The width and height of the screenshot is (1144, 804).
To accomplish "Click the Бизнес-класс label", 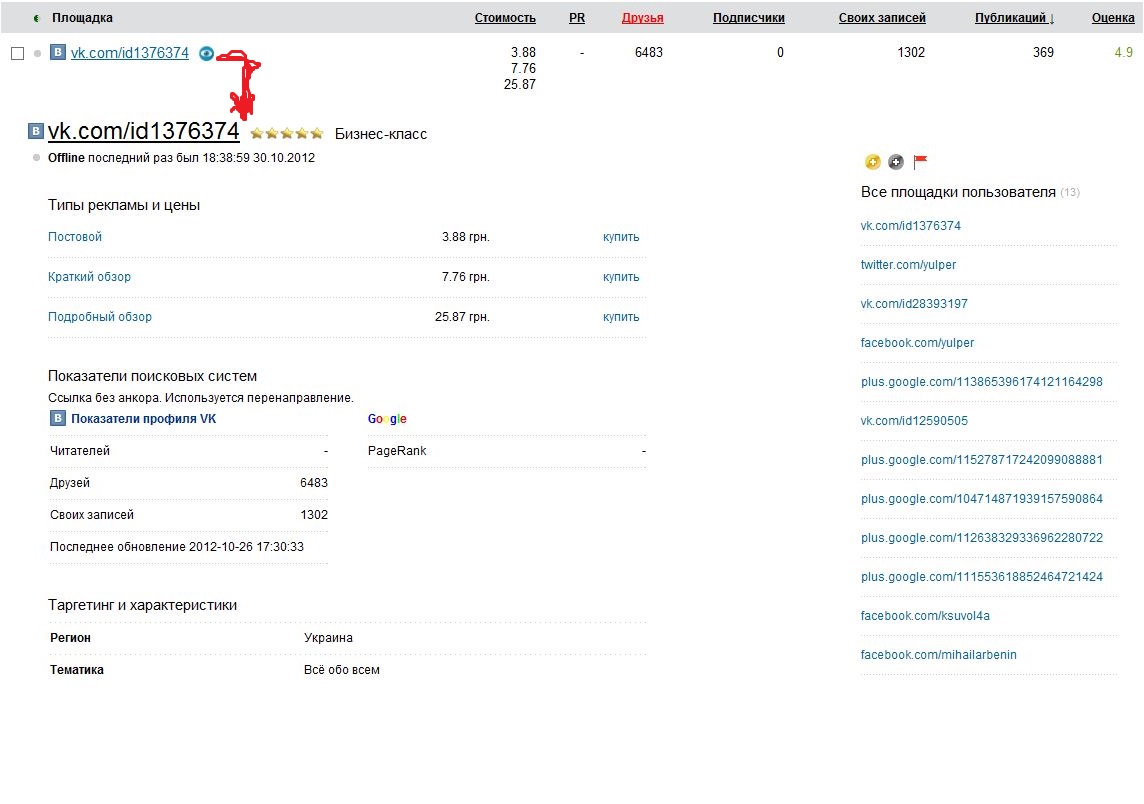I will tap(381, 134).
